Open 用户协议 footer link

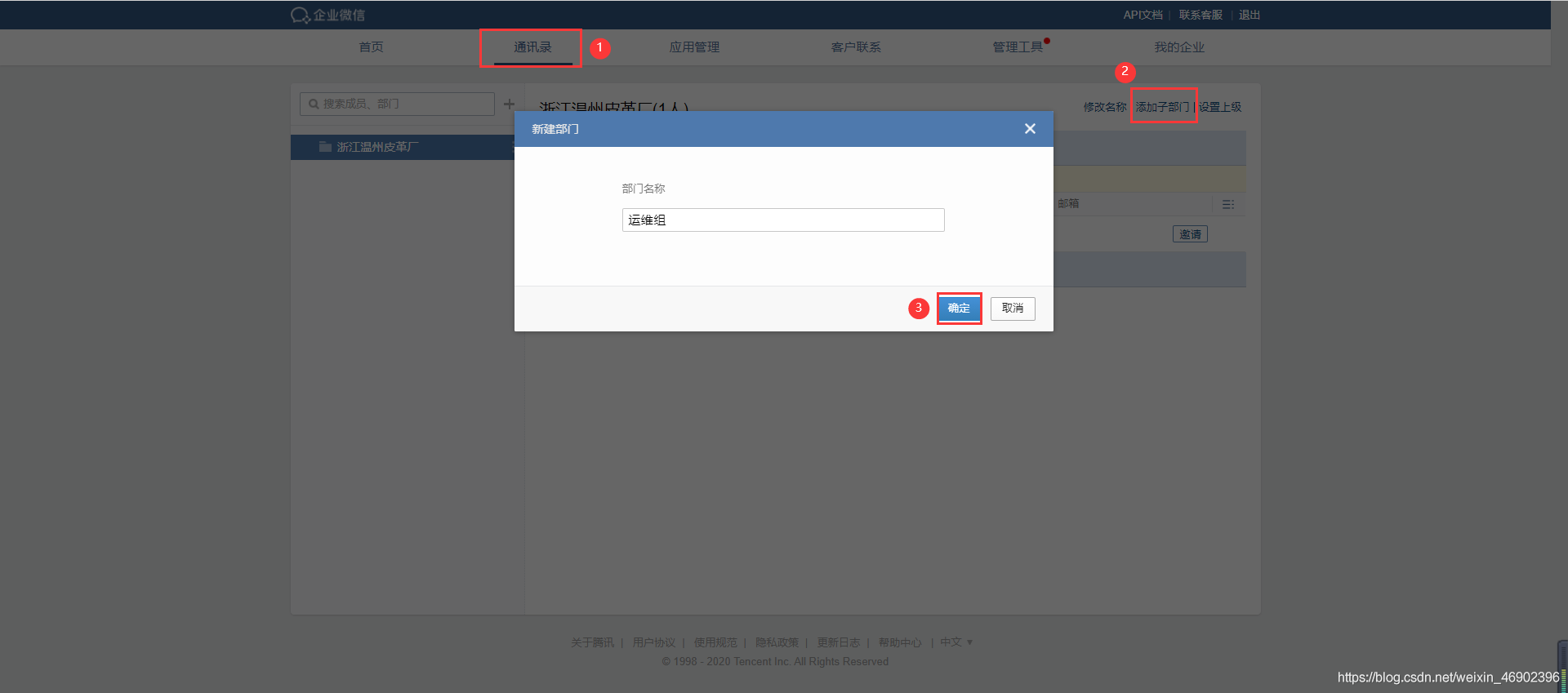tap(653, 642)
